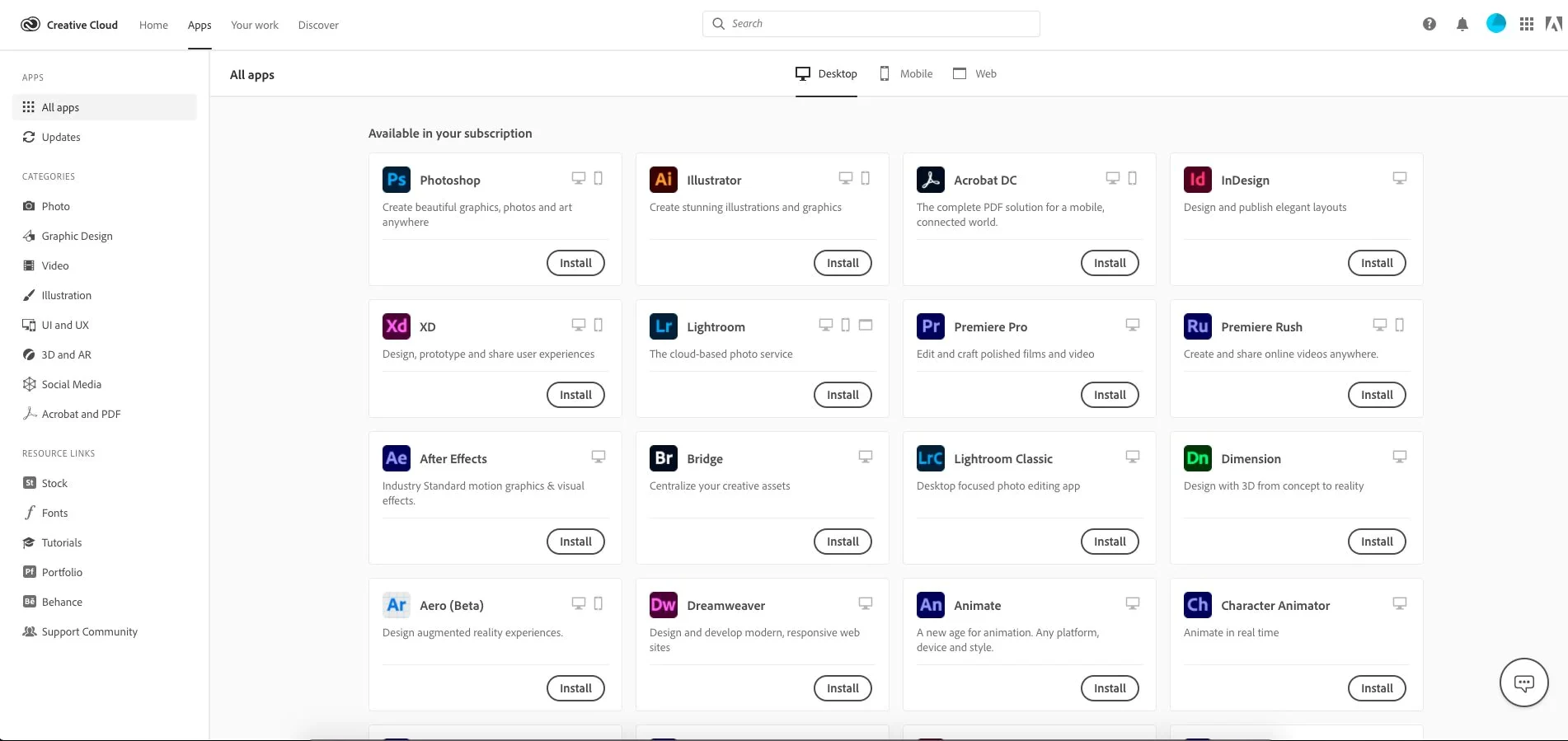Go to the Discover menu item
The width and height of the screenshot is (1568, 741).
tap(318, 26)
